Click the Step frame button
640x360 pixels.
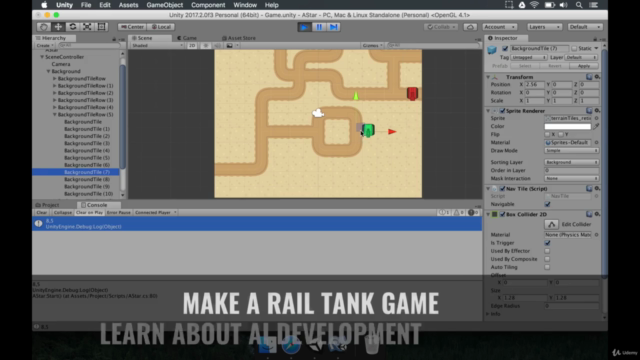click(x=333, y=27)
